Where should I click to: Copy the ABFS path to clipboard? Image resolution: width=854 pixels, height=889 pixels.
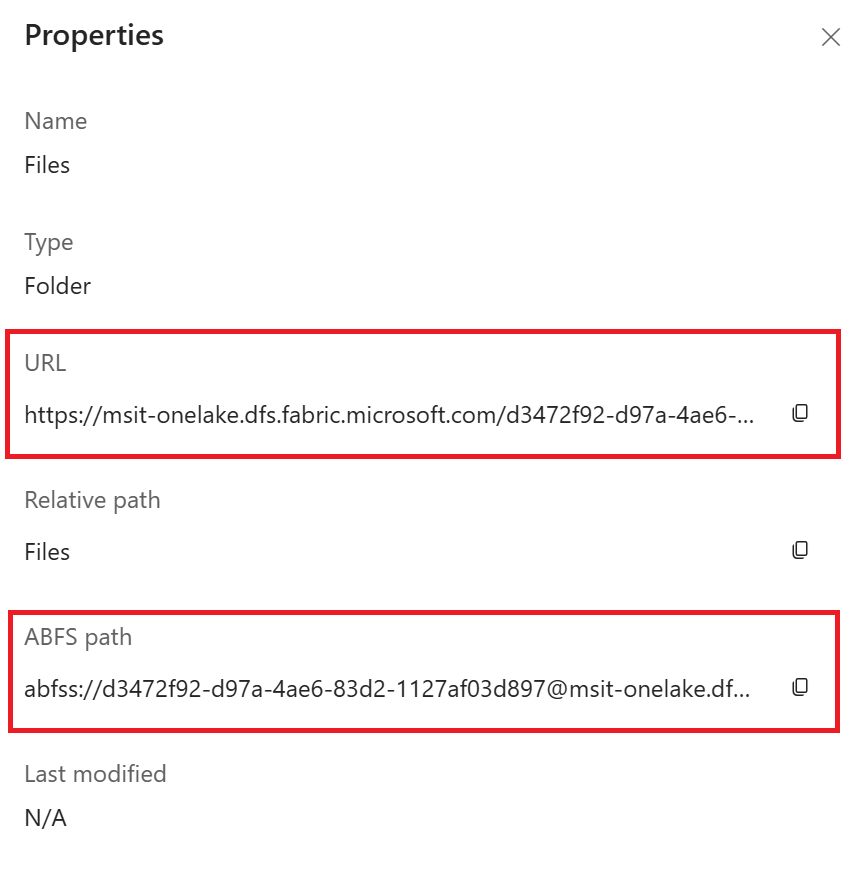coord(800,687)
